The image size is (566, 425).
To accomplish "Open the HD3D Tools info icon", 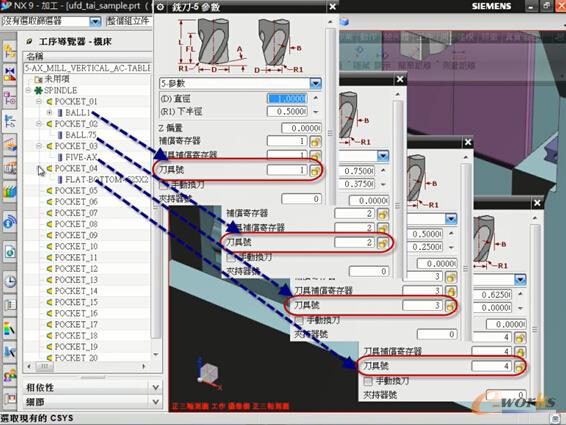I will 9,222.
